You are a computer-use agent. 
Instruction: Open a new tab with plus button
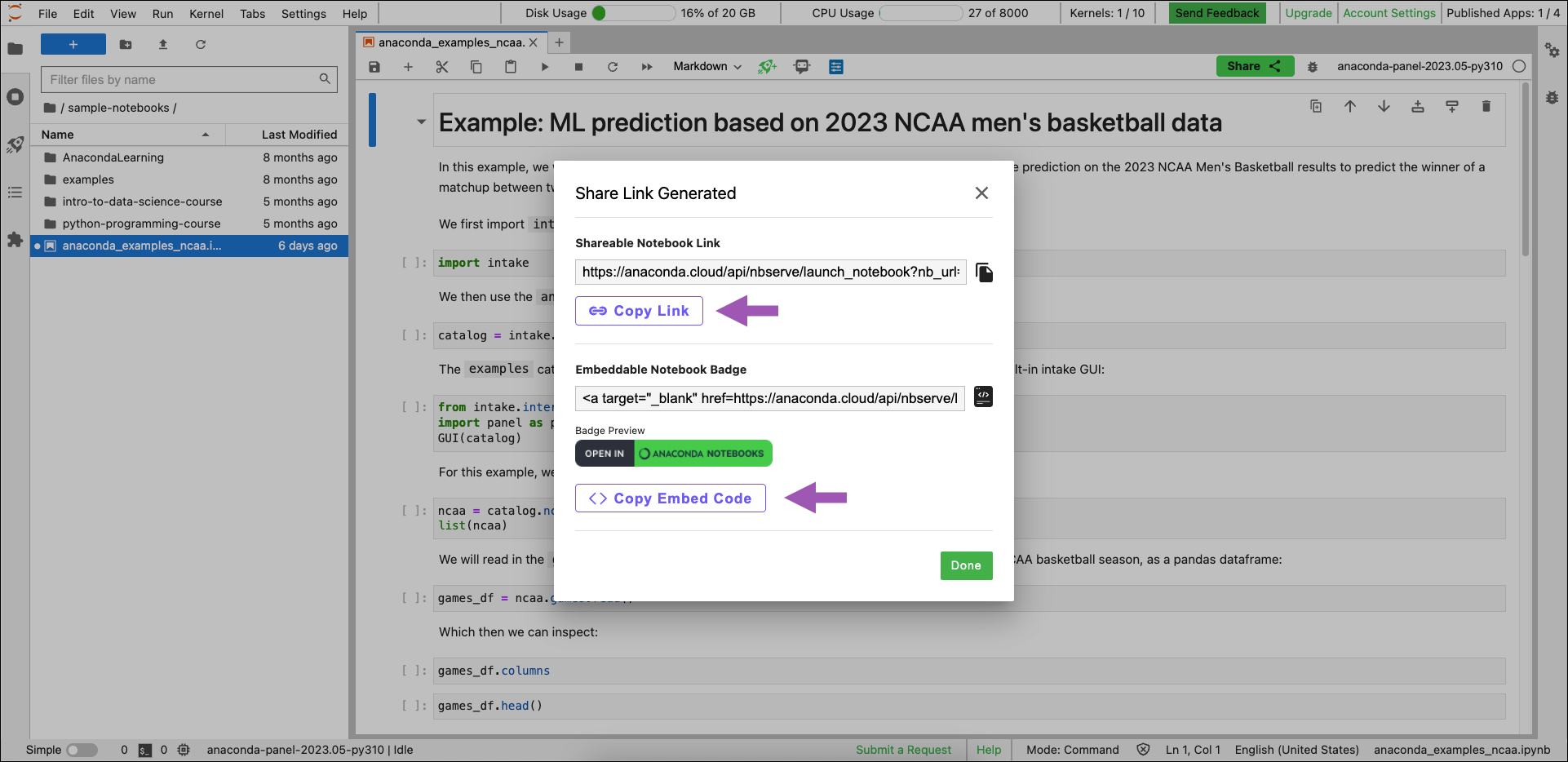(559, 42)
